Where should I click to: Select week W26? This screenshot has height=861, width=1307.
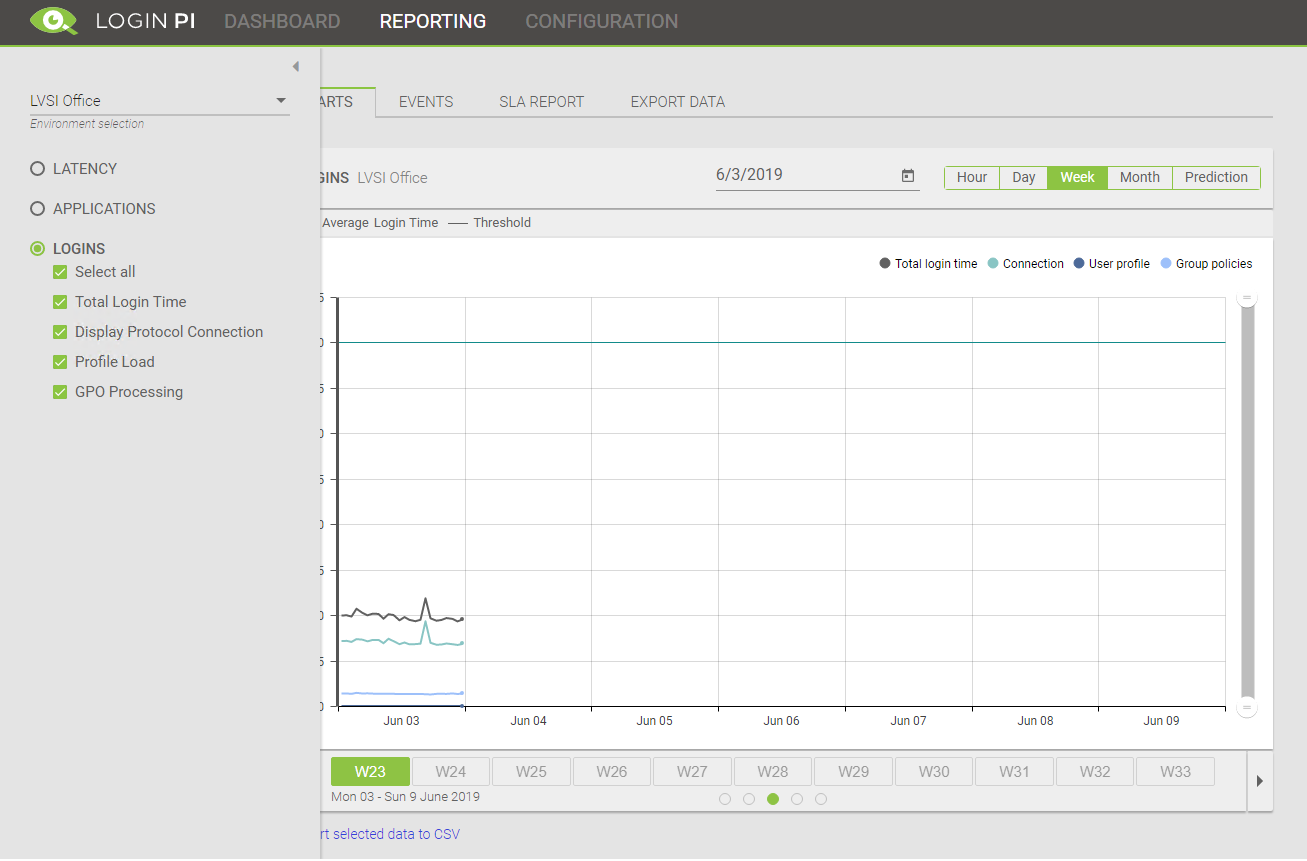[x=611, y=772]
